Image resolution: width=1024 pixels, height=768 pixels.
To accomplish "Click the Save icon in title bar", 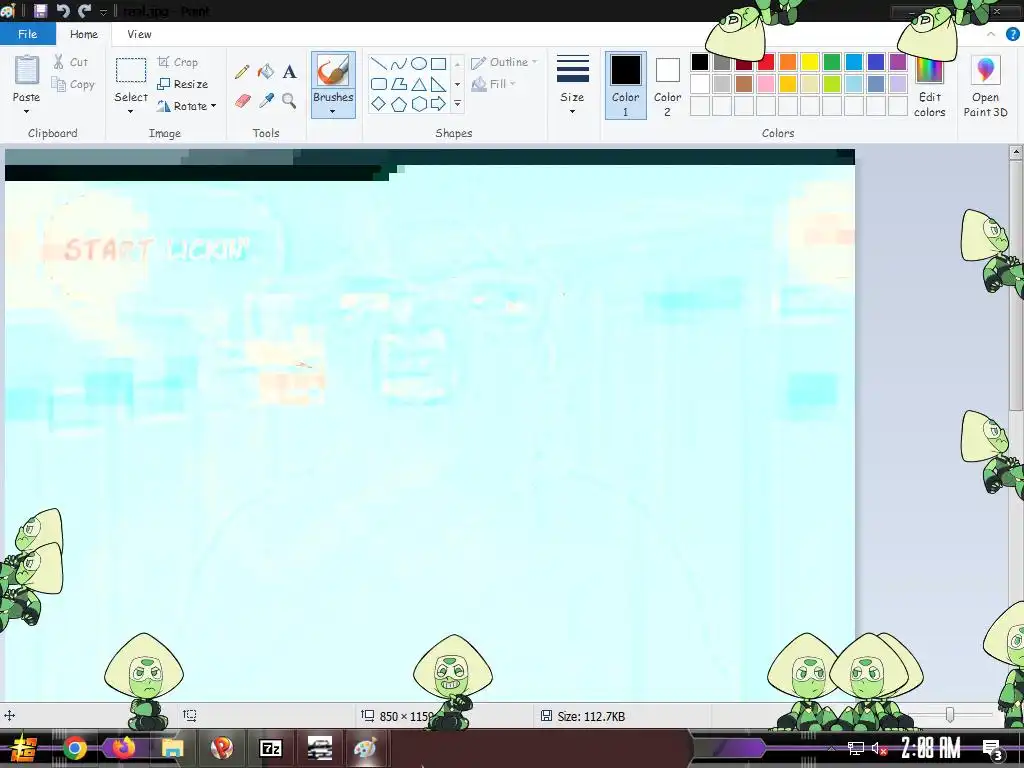I will [40, 11].
